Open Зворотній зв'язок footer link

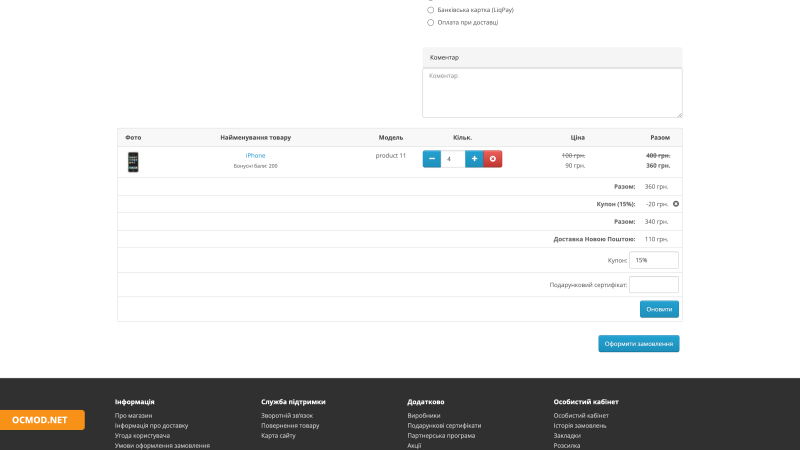pyautogui.click(x=287, y=416)
